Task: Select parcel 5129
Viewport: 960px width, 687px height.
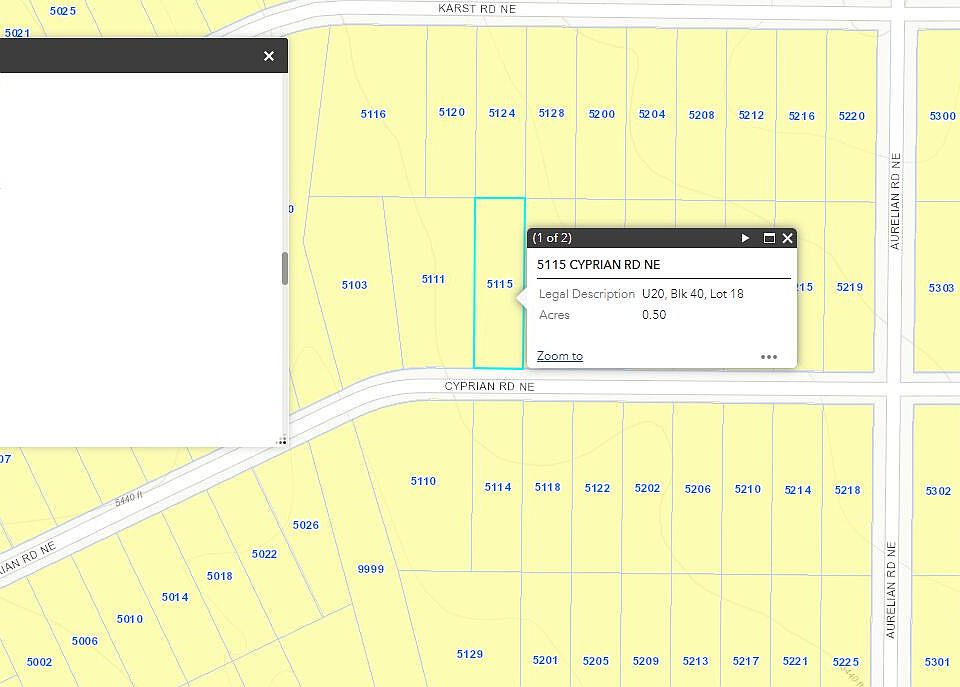Action: click(x=470, y=654)
